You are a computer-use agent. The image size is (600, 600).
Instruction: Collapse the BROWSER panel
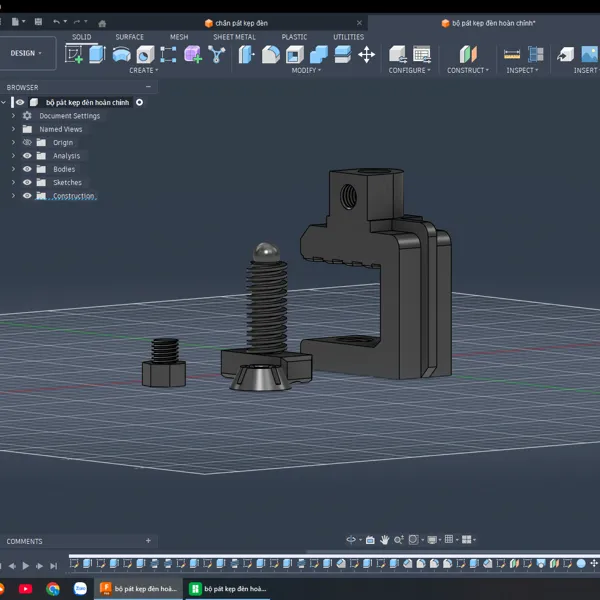coord(148,87)
